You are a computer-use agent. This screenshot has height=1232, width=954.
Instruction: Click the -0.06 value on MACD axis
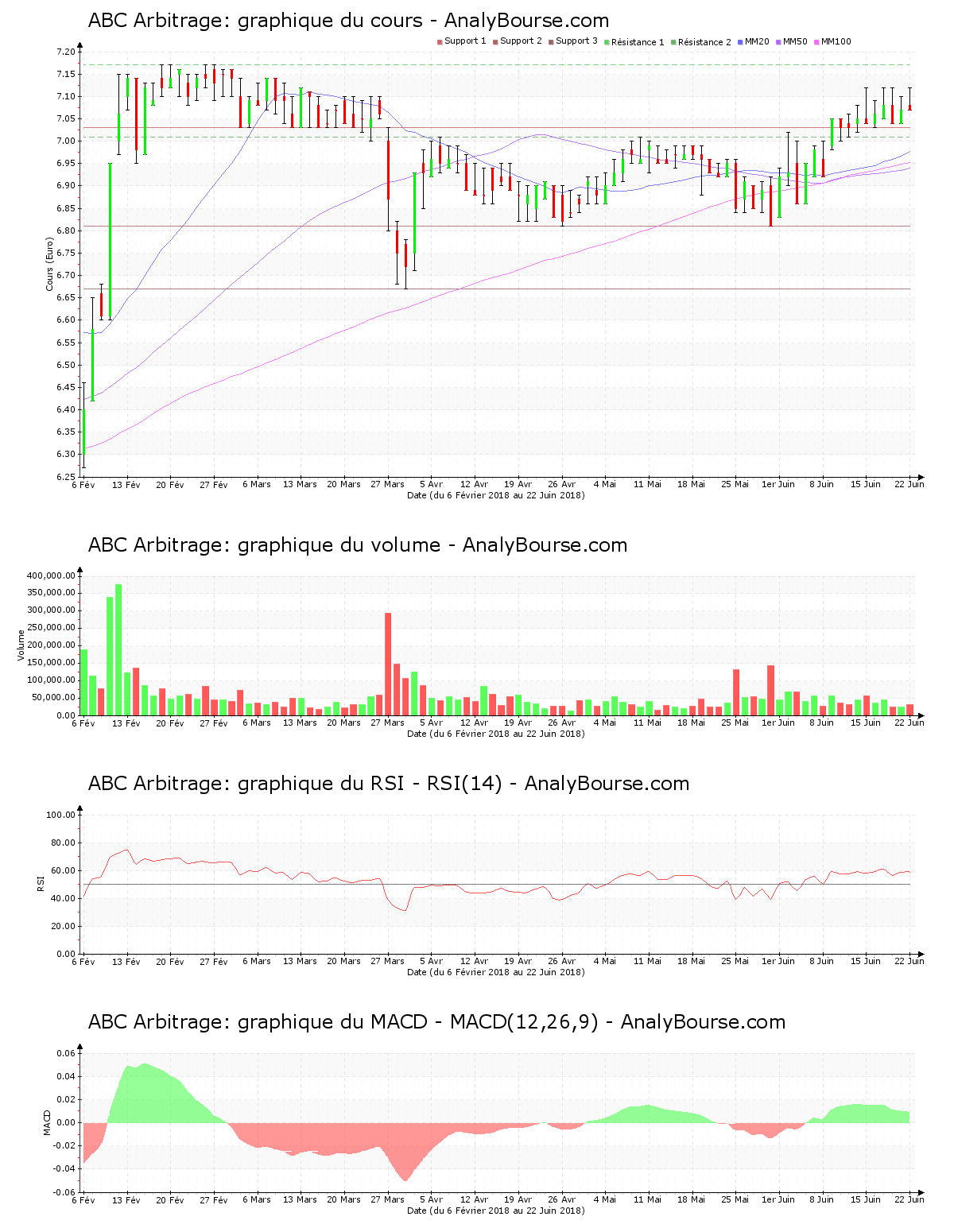[x=64, y=1192]
